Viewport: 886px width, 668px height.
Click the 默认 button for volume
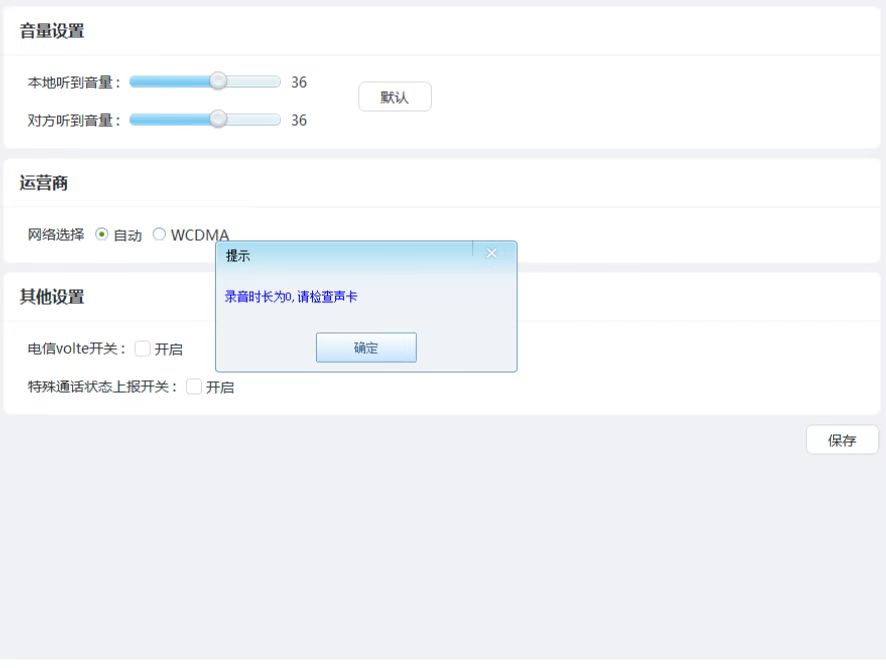[395, 97]
